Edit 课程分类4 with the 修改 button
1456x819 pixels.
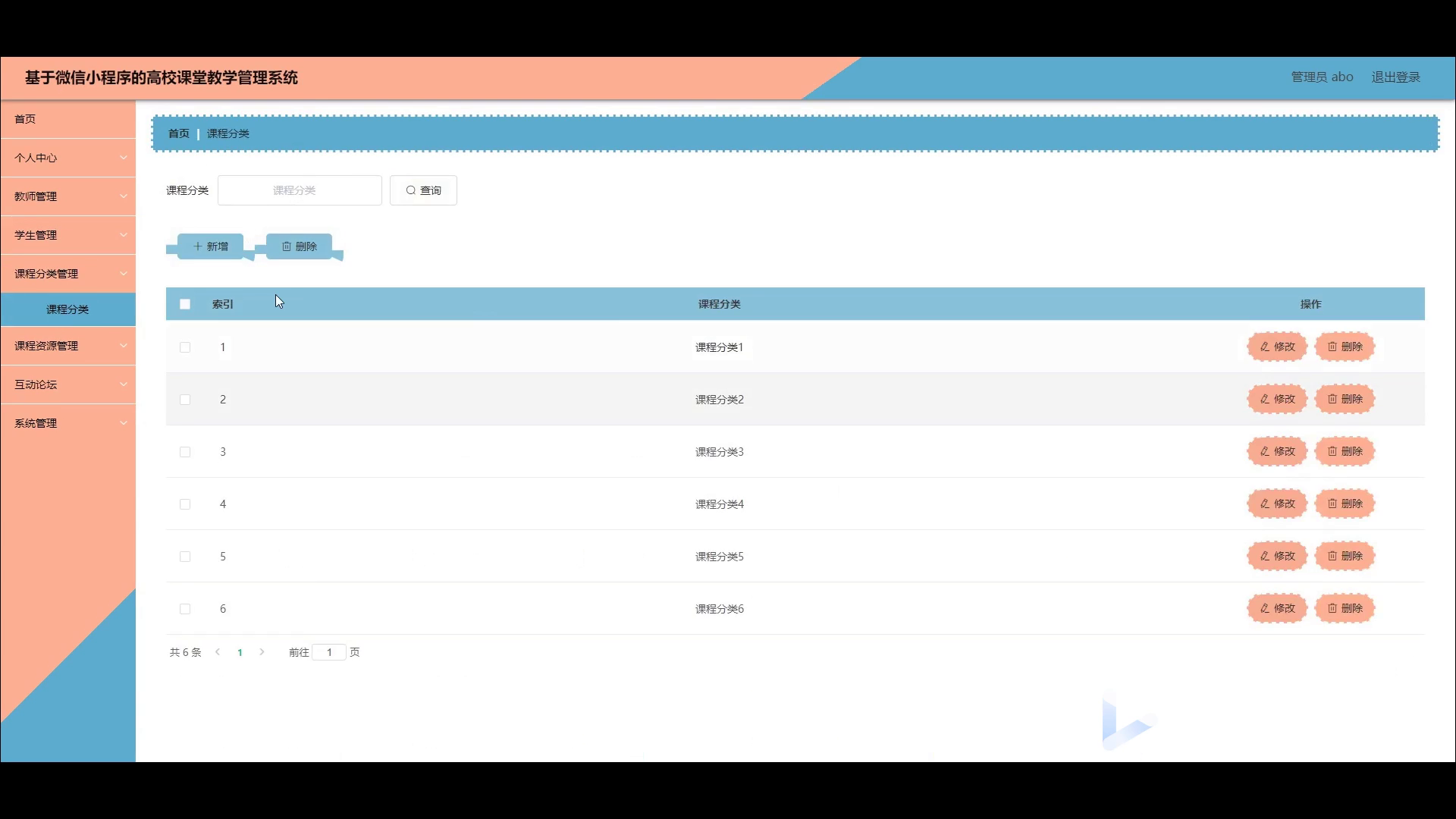pos(1277,504)
